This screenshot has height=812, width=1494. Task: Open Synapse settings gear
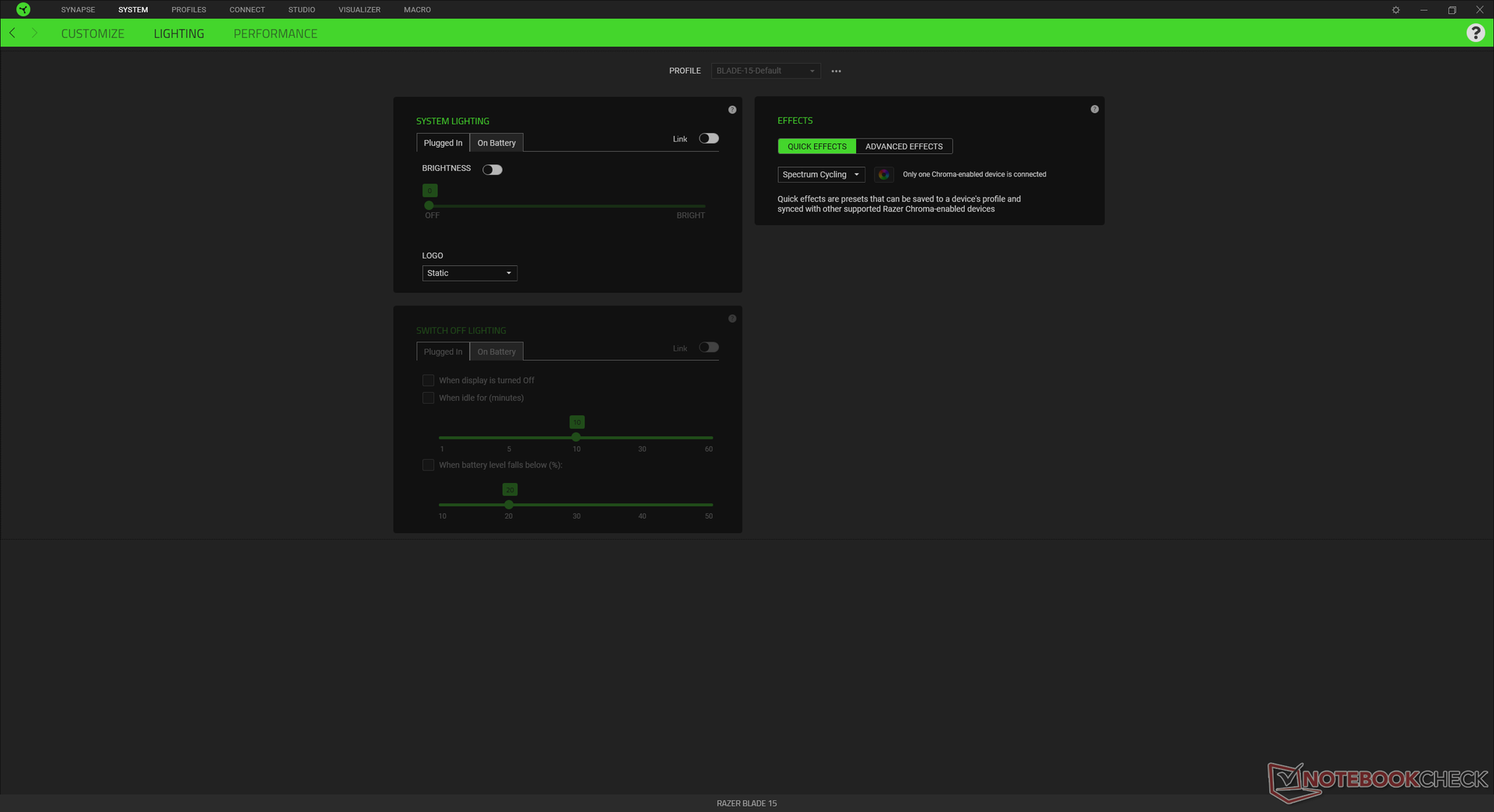[1396, 10]
